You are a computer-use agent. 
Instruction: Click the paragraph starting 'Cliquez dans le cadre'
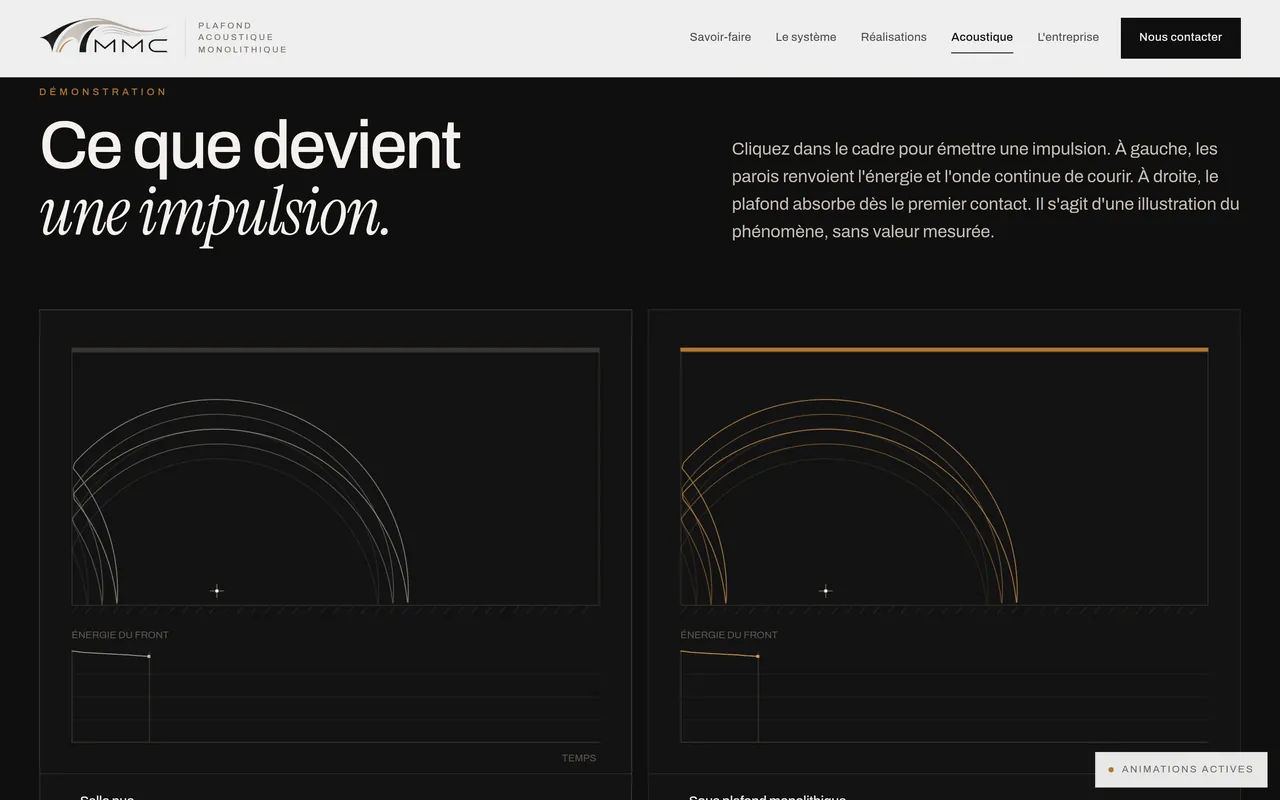[986, 190]
